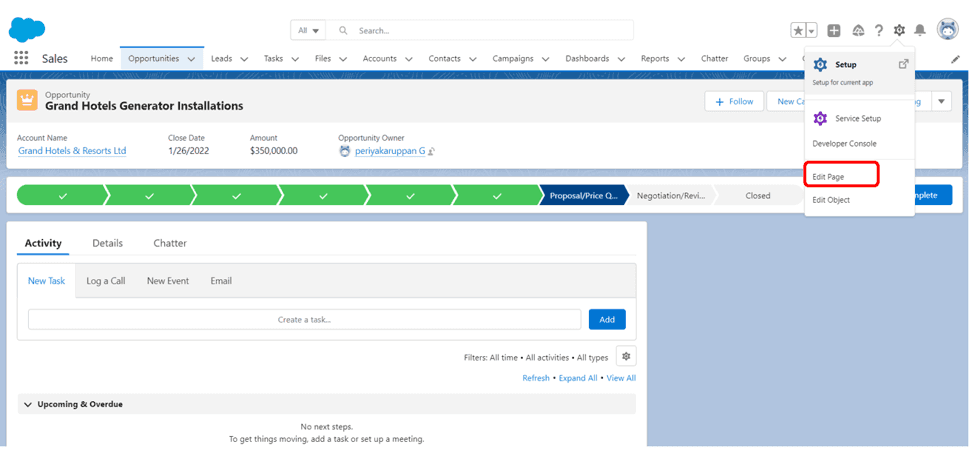Switch to the Details tab

(x=108, y=243)
